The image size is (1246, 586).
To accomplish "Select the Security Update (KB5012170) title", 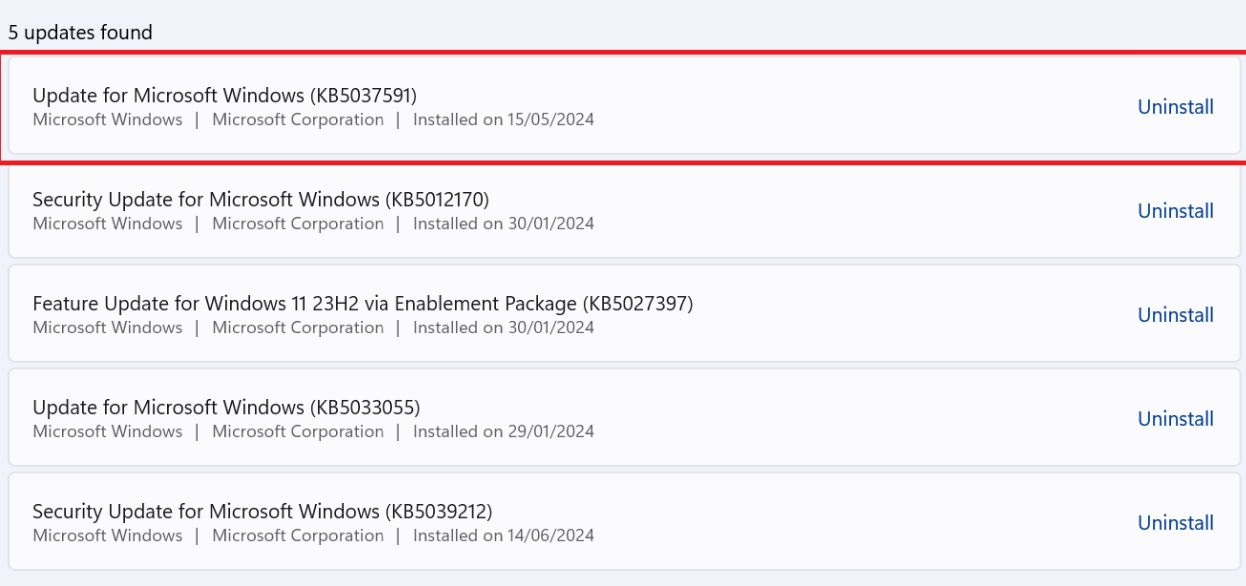I will [260, 199].
